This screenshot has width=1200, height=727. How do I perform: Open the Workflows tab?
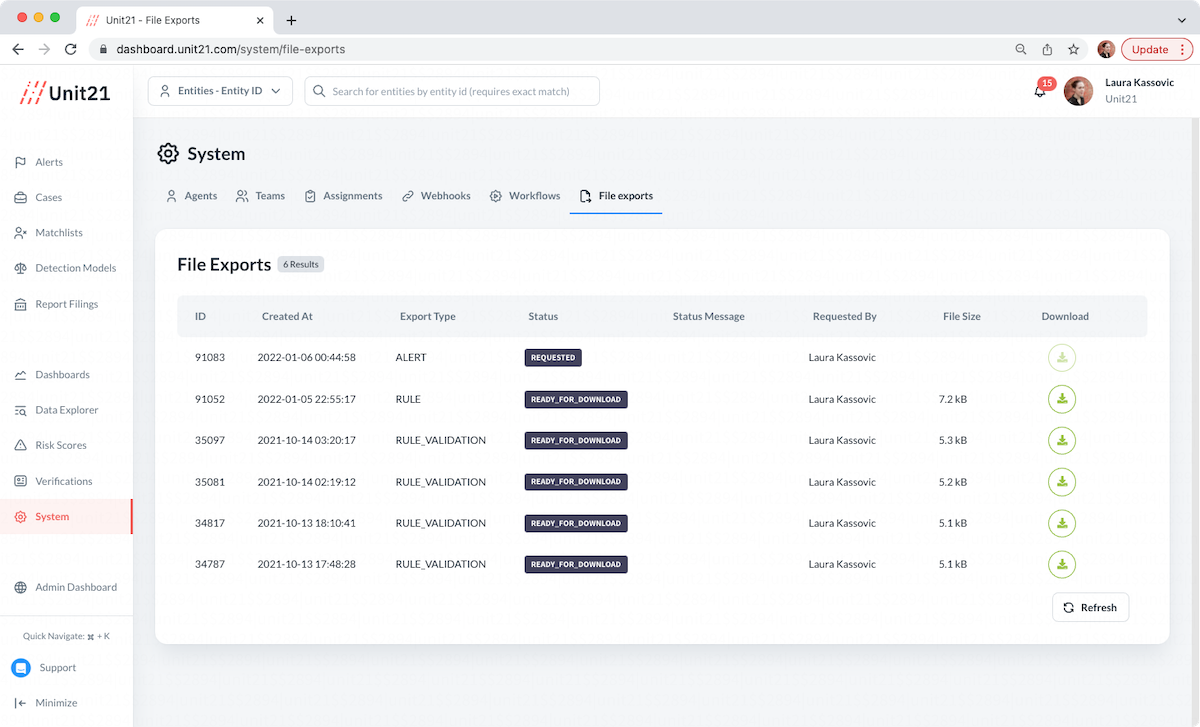tap(525, 196)
